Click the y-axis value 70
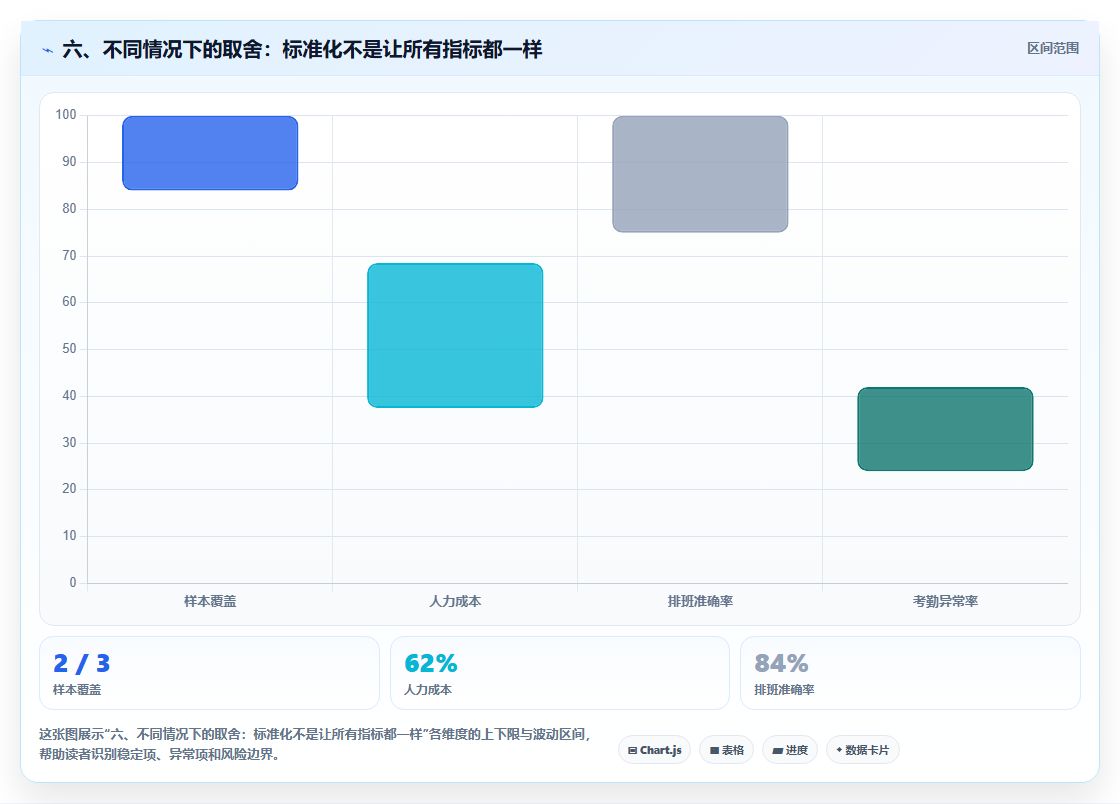This screenshot has width=1120, height=804. coord(69,255)
